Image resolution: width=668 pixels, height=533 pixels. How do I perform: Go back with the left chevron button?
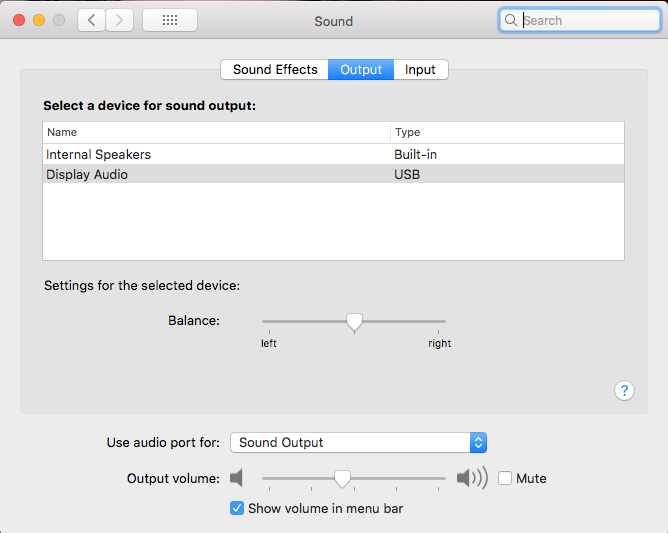tap(92, 20)
